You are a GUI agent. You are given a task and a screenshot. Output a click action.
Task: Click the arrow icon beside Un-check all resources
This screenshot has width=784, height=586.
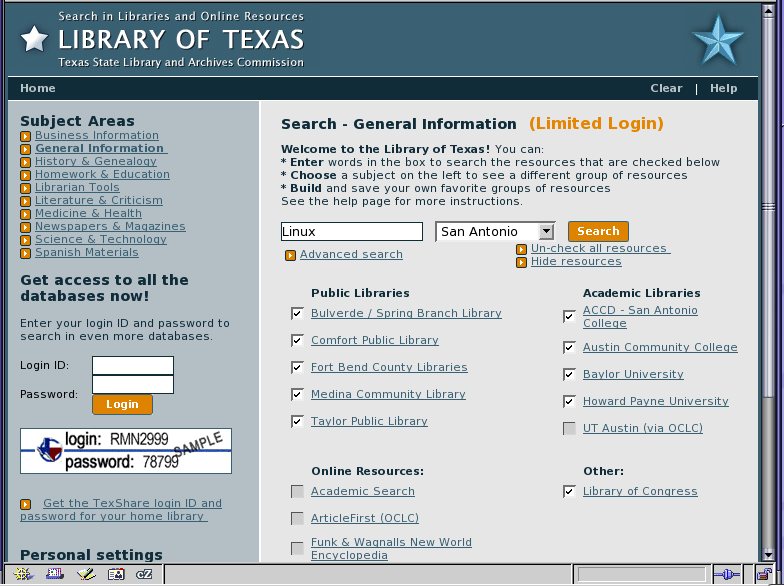[x=521, y=249]
